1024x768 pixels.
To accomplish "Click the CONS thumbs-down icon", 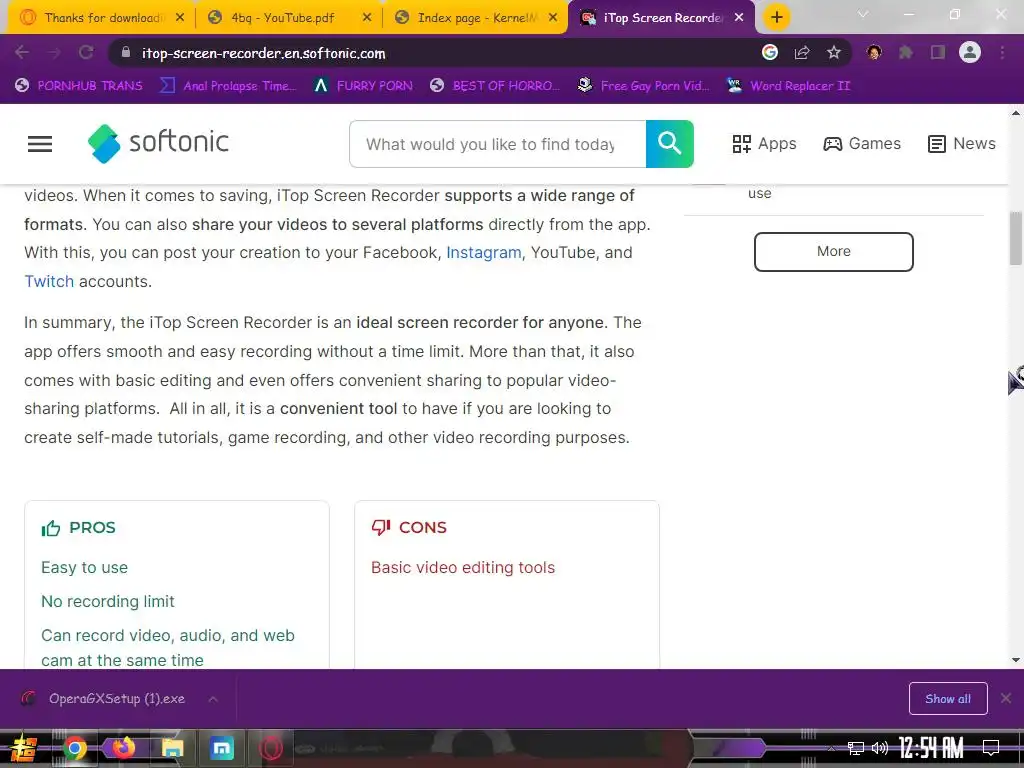I will coord(381,527).
